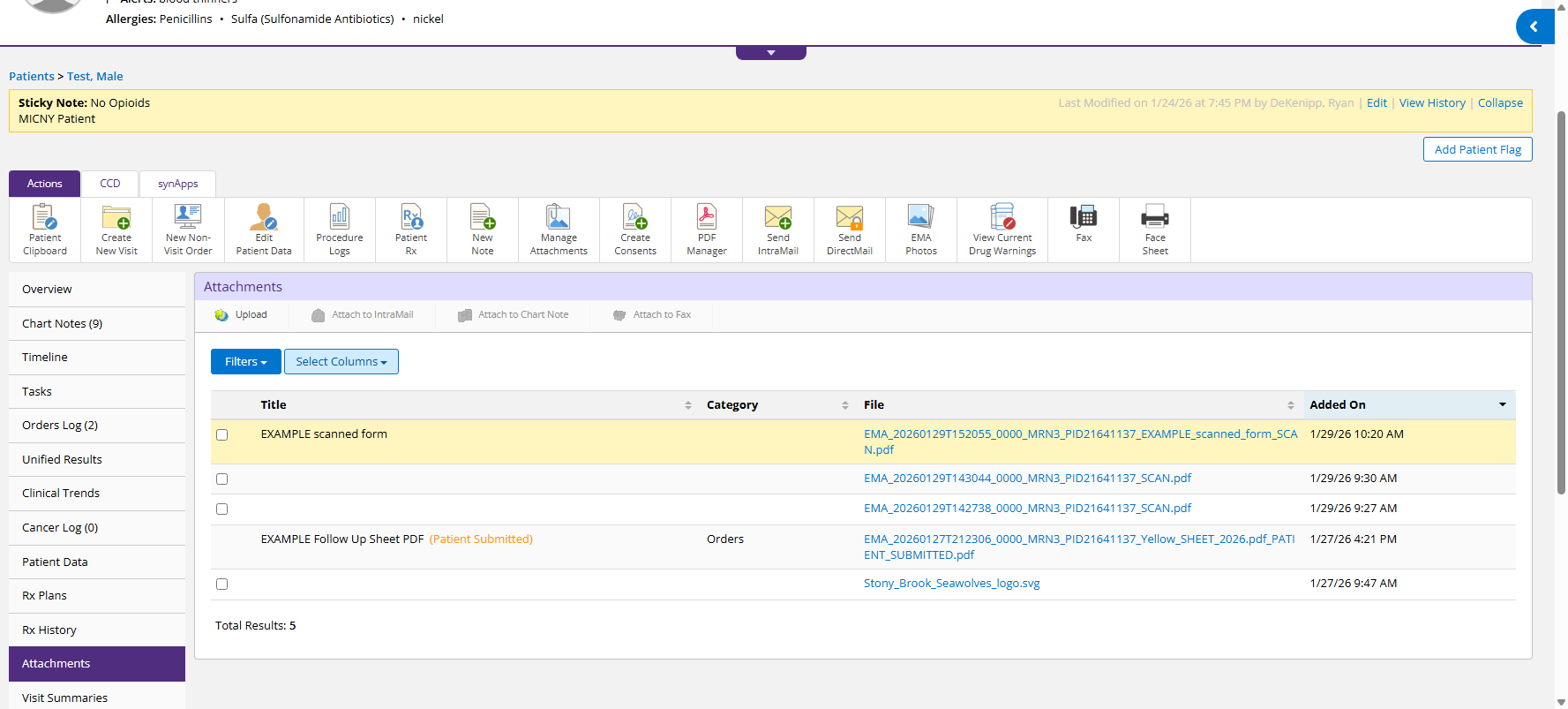Image resolution: width=1568 pixels, height=709 pixels.
Task: Click the Create New Visit icon
Action: 116,230
